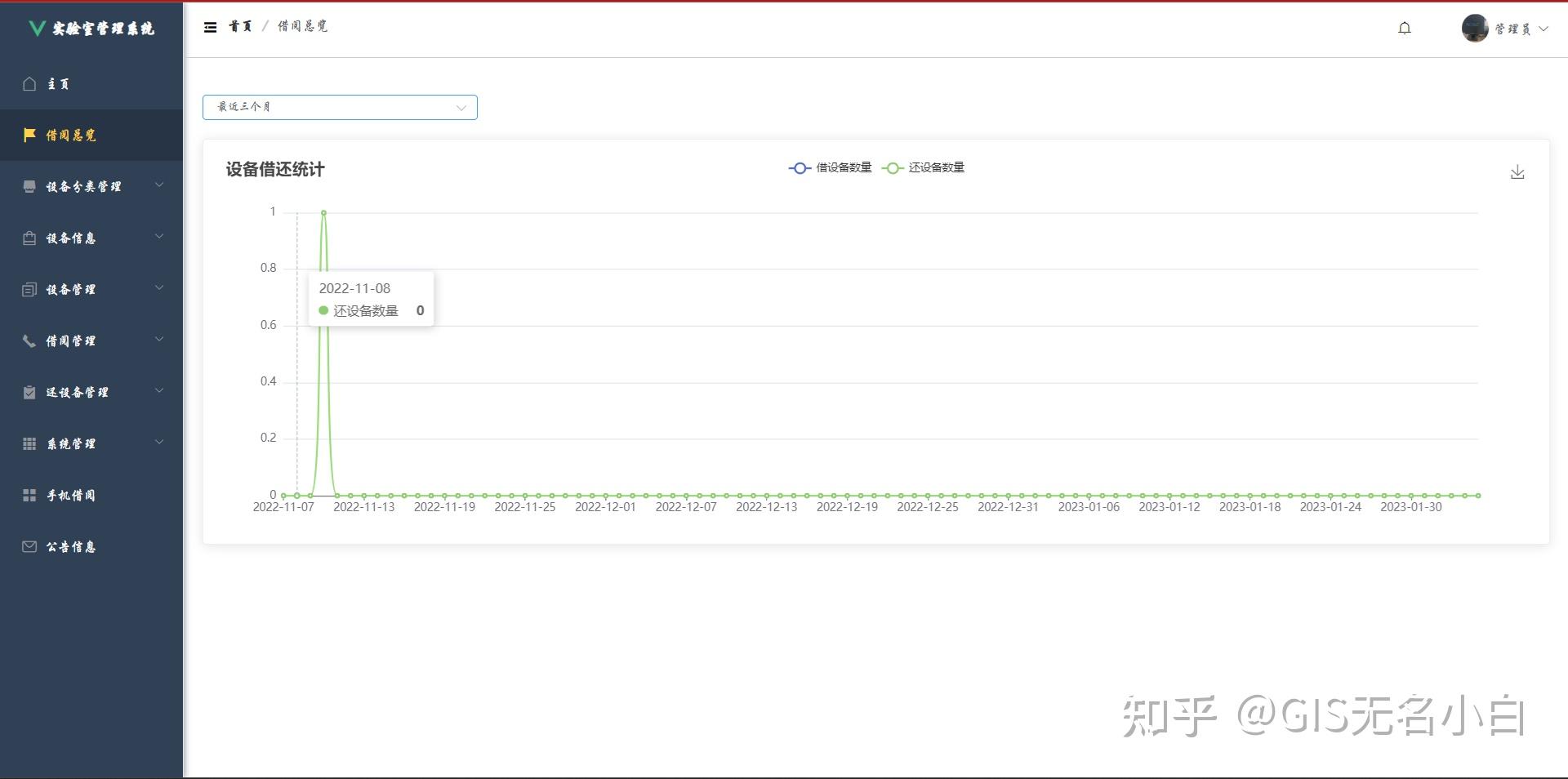Open the 主页 sidebar icon
This screenshot has width=1568, height=779.
point(29,83)
